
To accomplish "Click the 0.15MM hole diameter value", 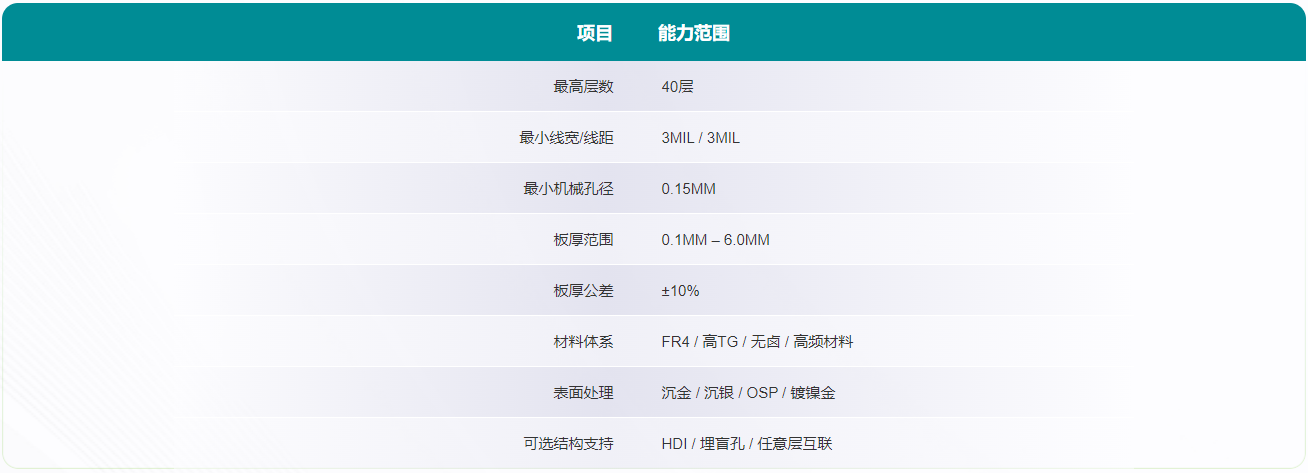I will click(x=688, y=189).
